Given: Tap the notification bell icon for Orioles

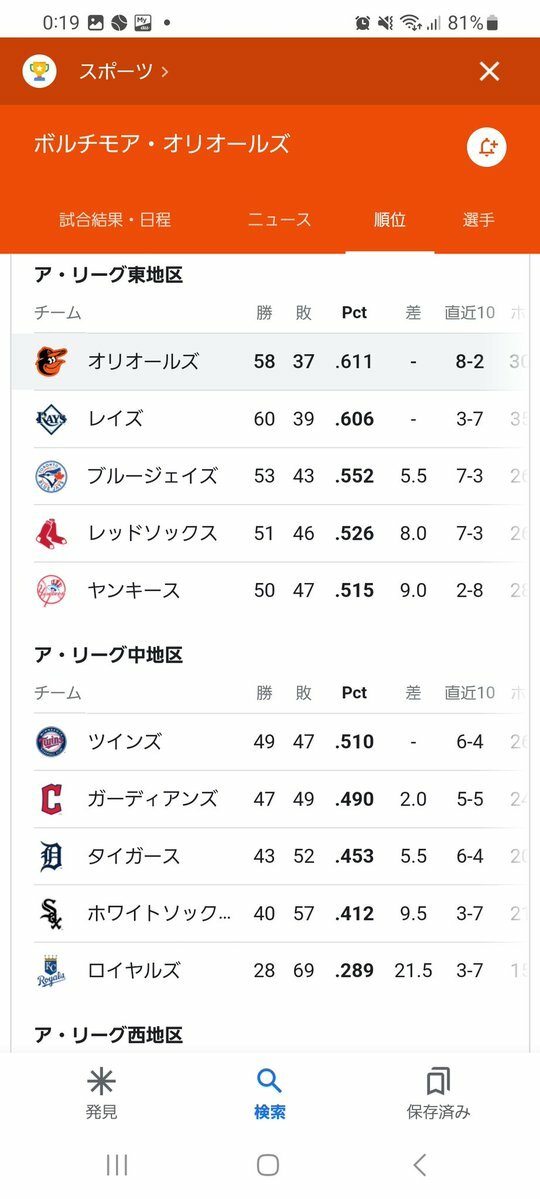Looking at the screenshot, I should [x=487, y=148].
